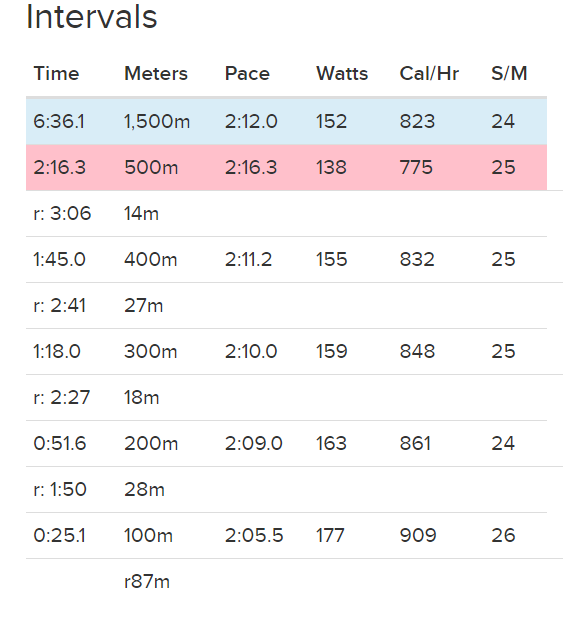This screenshot has height=622, width=563.
Task: Click the Time column header
Action: pos(56,74)
